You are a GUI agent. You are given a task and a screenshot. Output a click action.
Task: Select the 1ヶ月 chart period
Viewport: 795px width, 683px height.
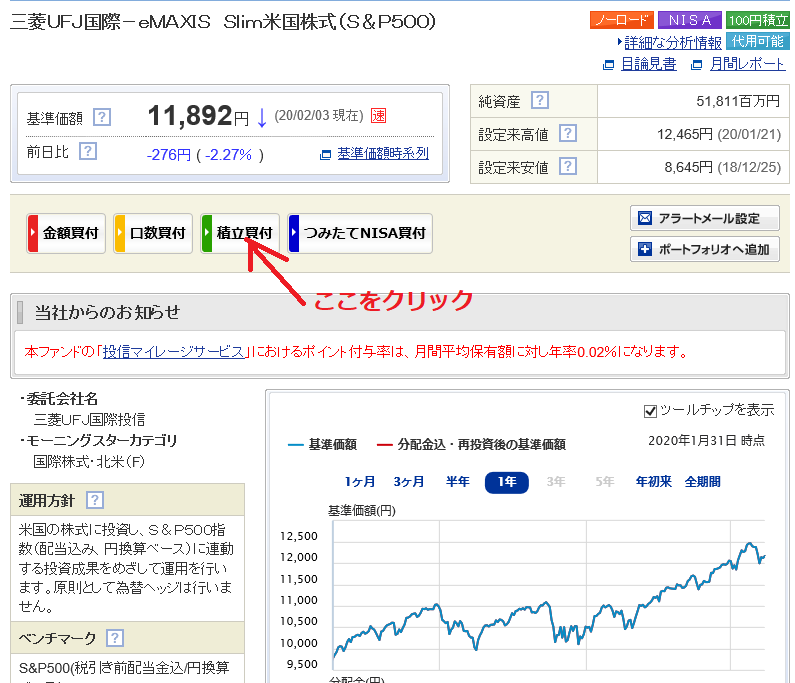360,482
